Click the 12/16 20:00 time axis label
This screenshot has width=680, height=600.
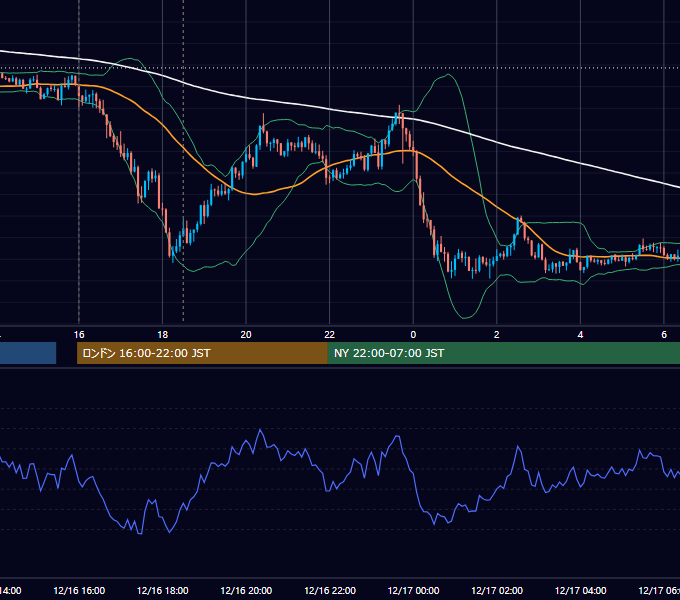(246, 590)
